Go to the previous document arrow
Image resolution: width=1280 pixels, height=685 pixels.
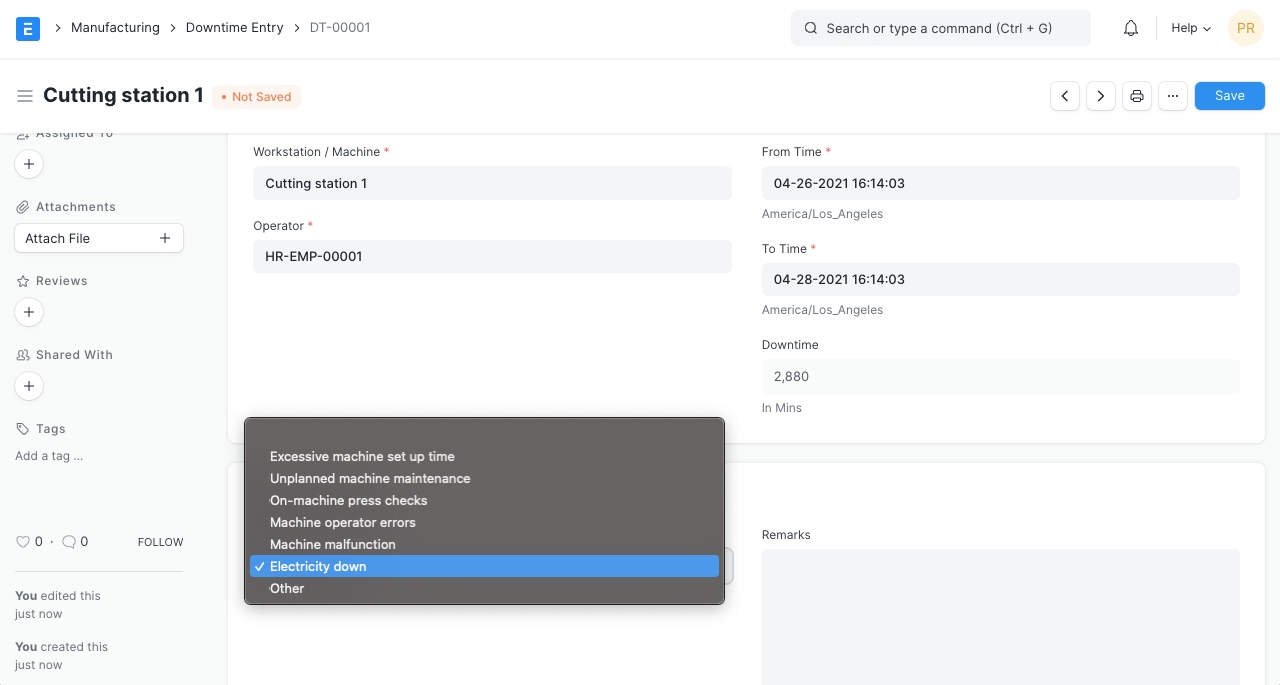1065,96
